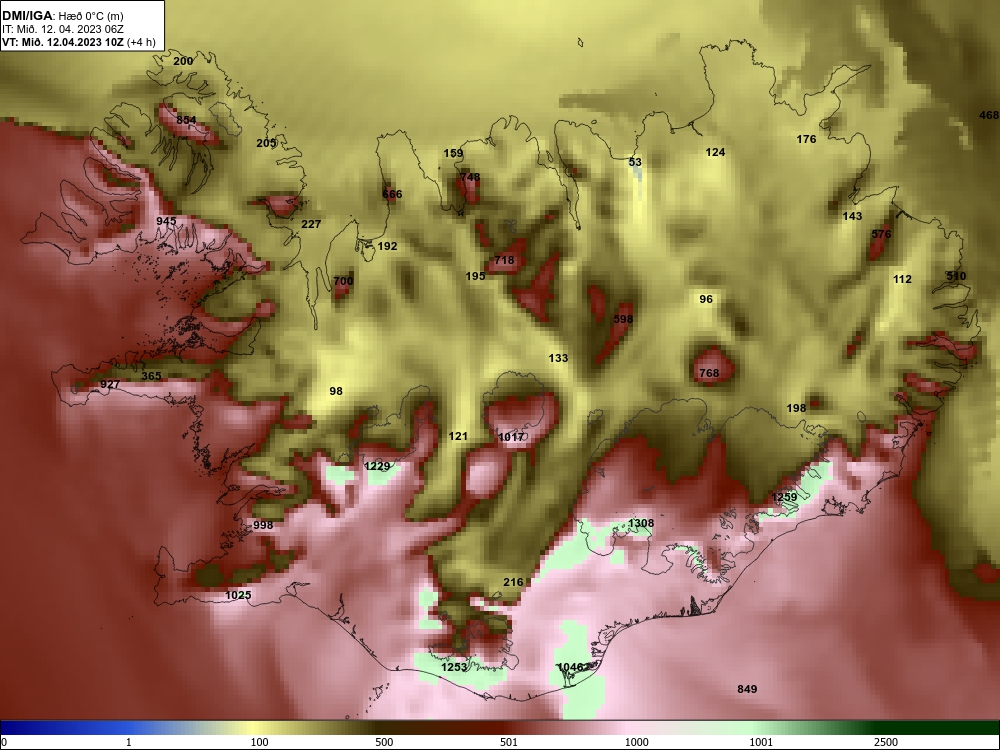Click the map value 143
Screen dimensions: 1000x750
click(852, 216)
